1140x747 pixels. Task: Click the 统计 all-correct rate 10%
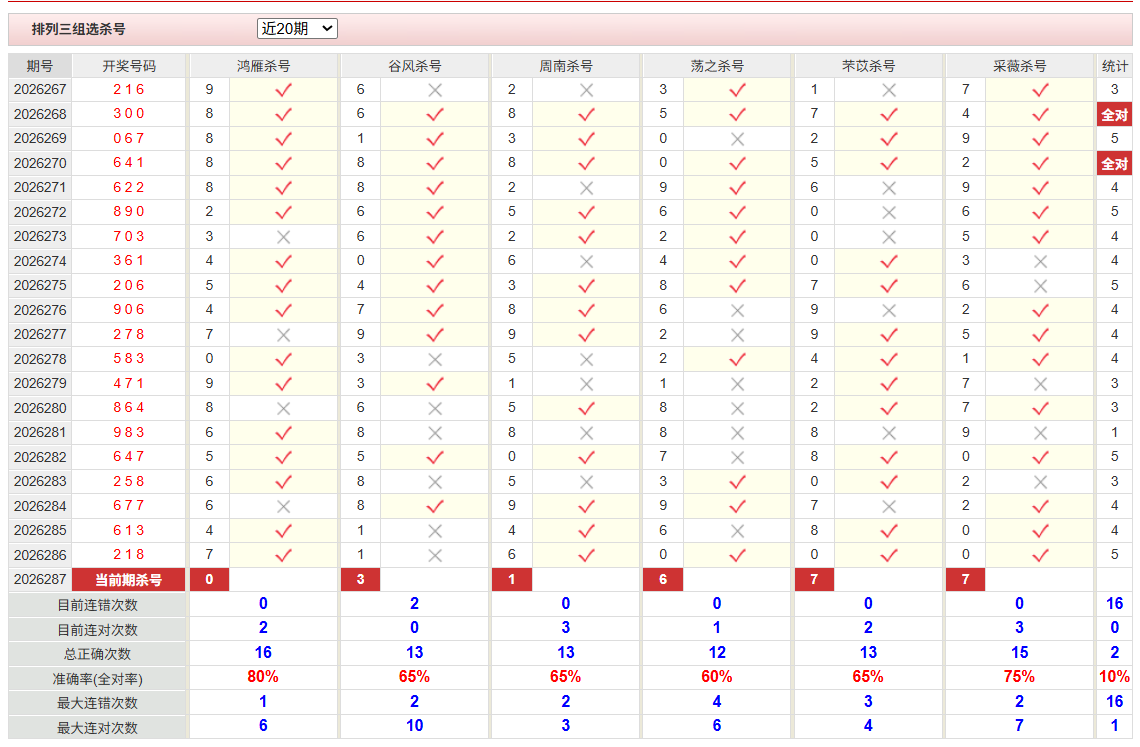click(1115, 676)
